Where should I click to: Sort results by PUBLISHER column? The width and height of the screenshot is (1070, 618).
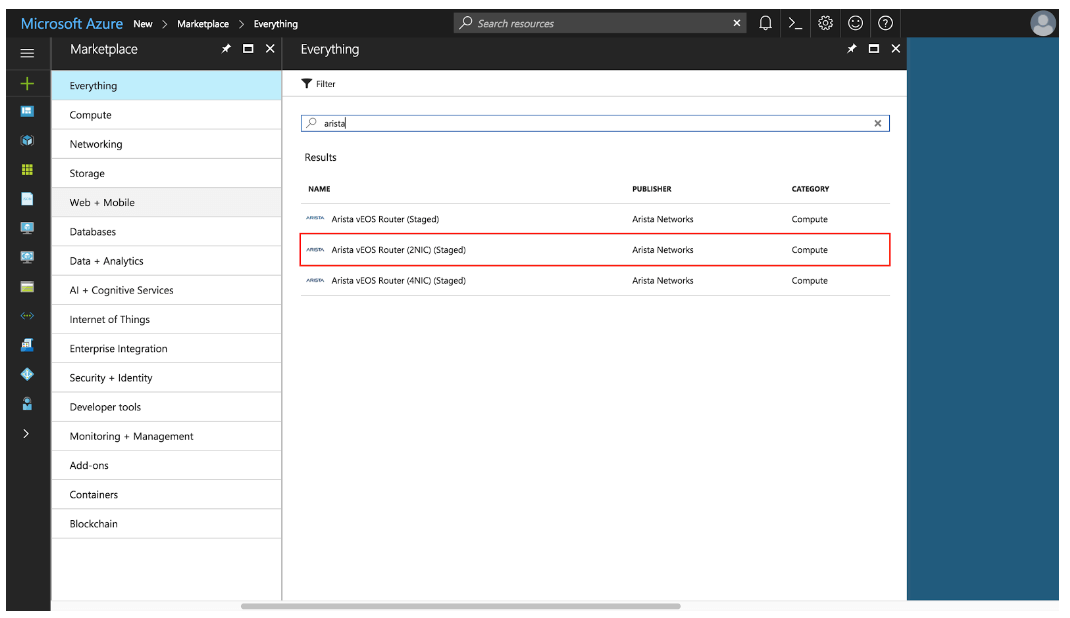(x=652, y=189)
